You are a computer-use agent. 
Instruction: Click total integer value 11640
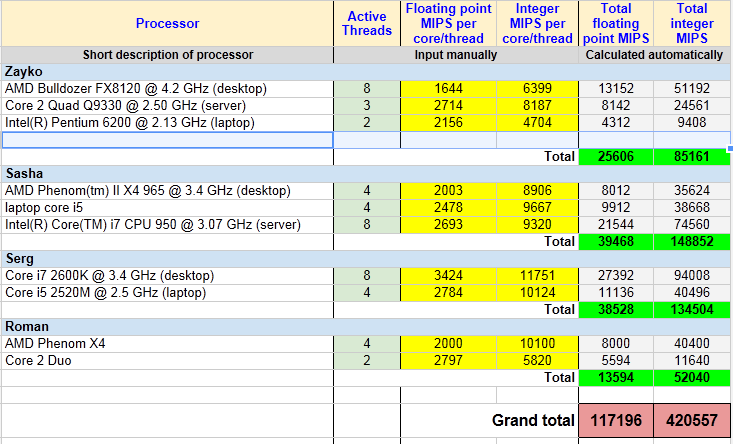point(692,361)
